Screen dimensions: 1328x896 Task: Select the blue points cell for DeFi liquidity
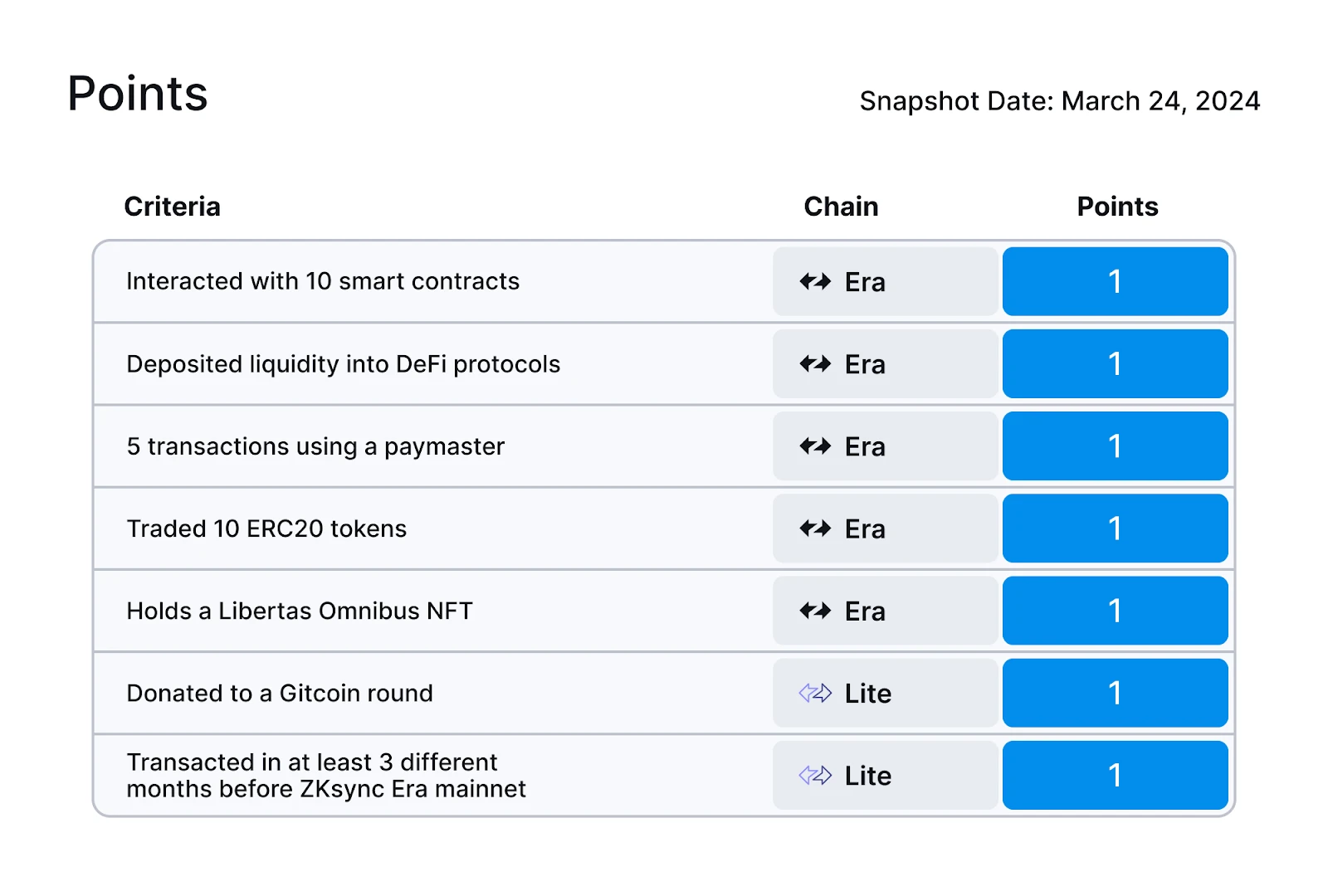1115,364
